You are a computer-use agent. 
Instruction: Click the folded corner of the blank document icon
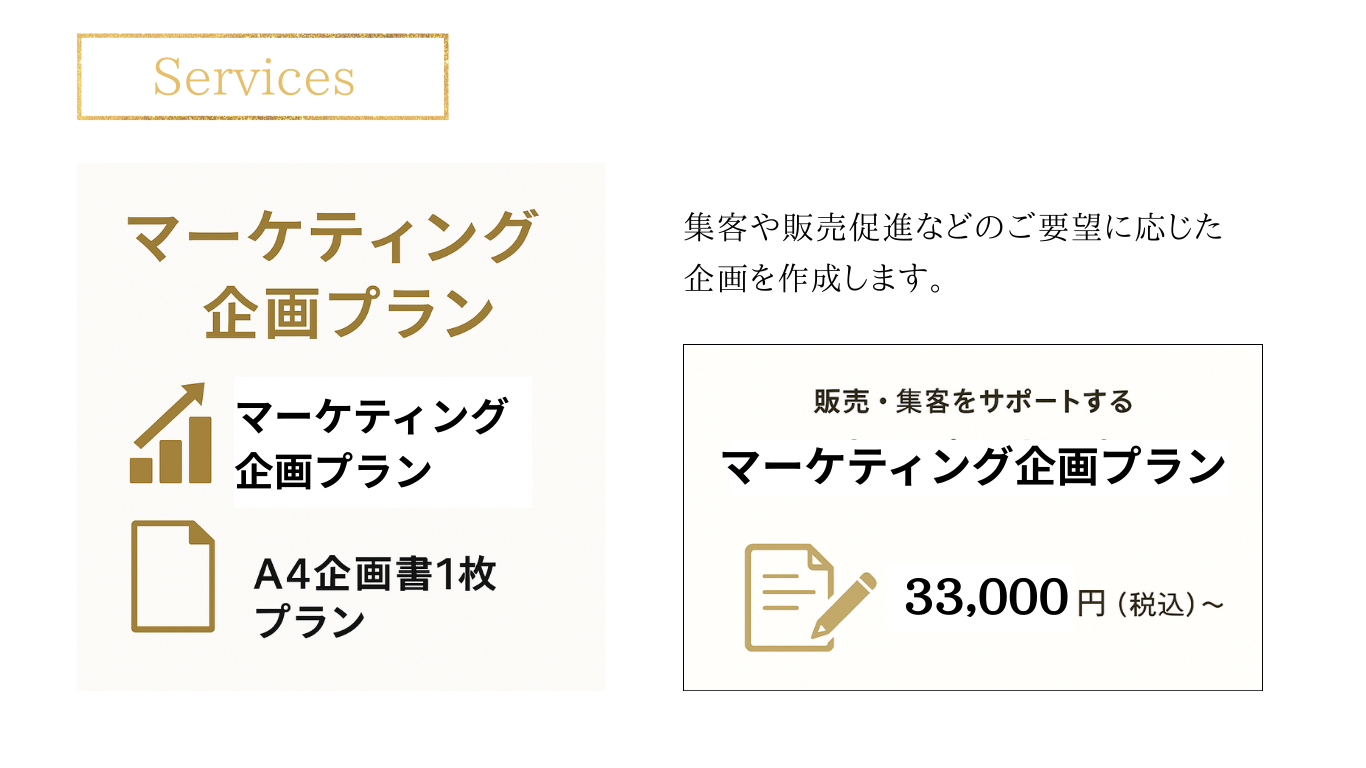(202, 533)
